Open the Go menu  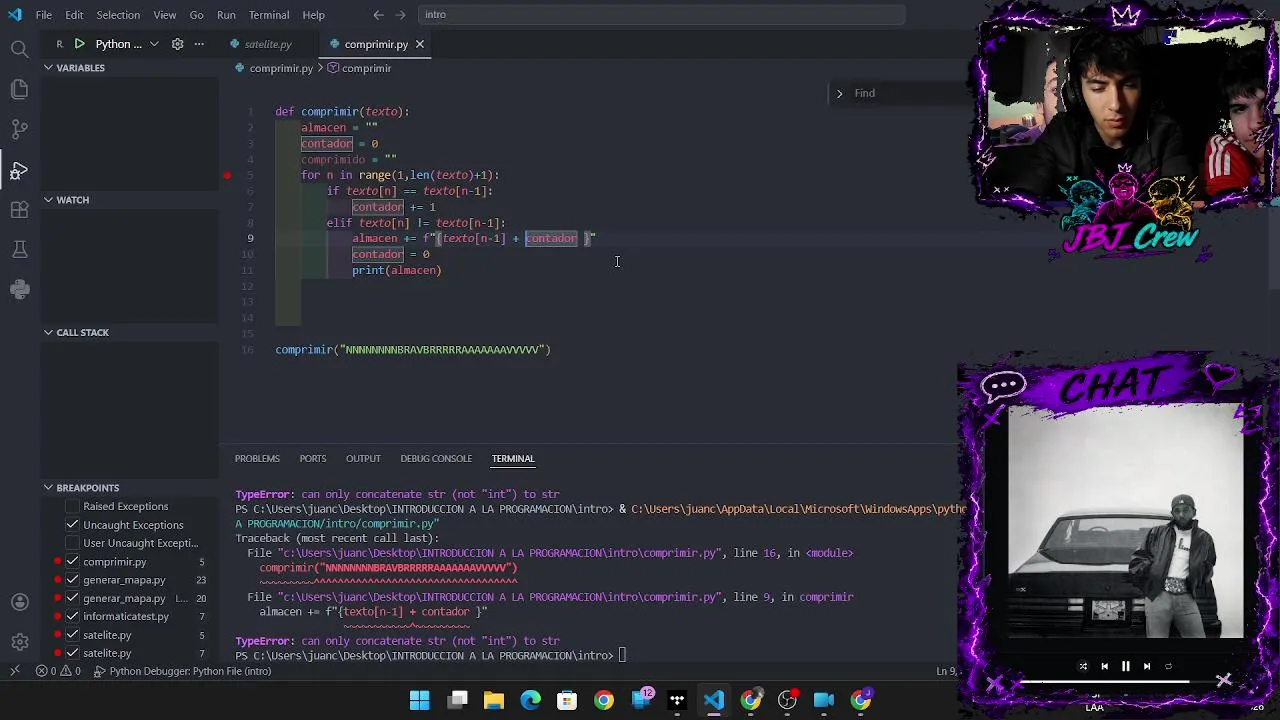coord(196,15)
